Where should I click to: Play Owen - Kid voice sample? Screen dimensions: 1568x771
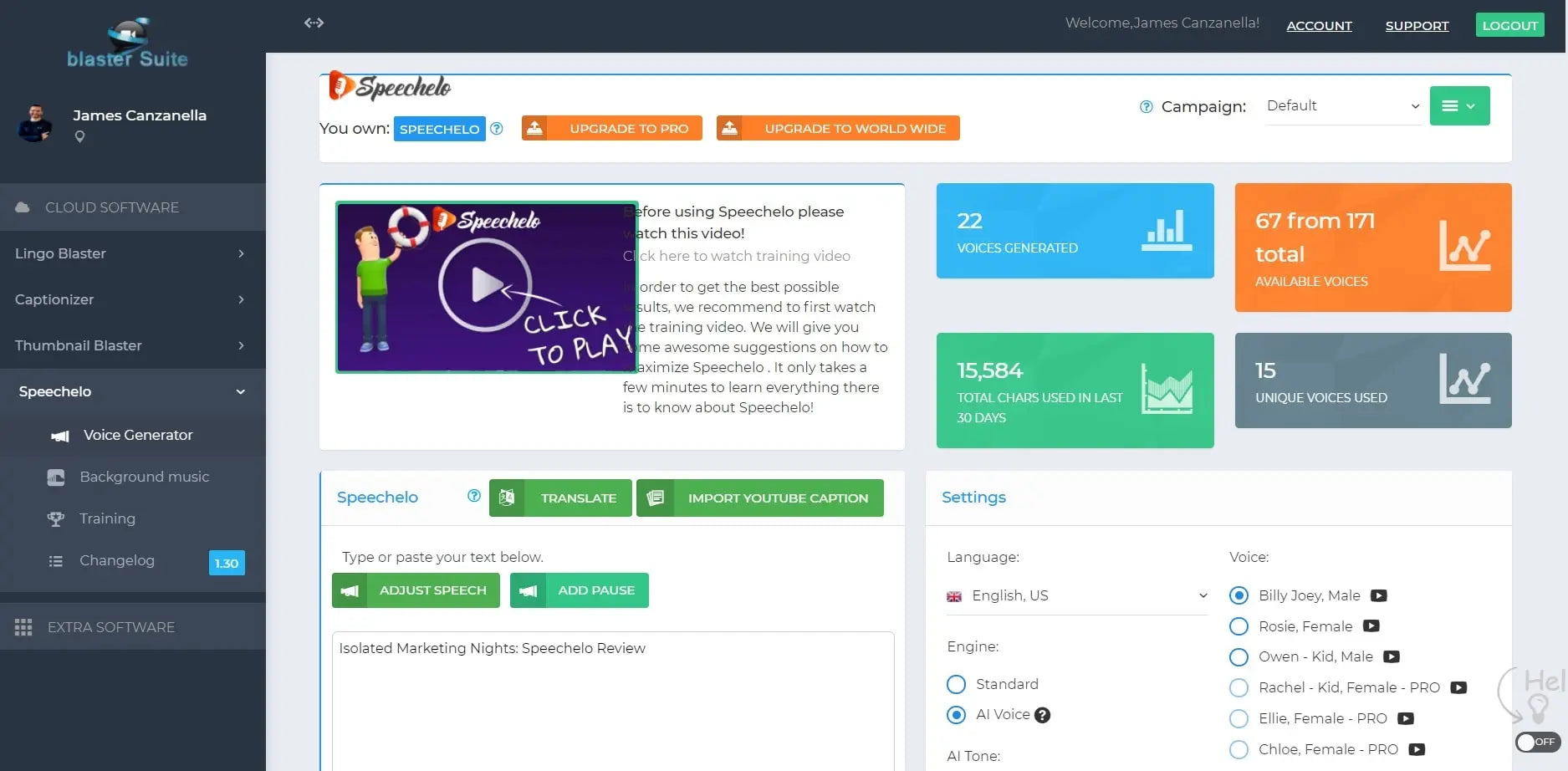(1392, 656)
